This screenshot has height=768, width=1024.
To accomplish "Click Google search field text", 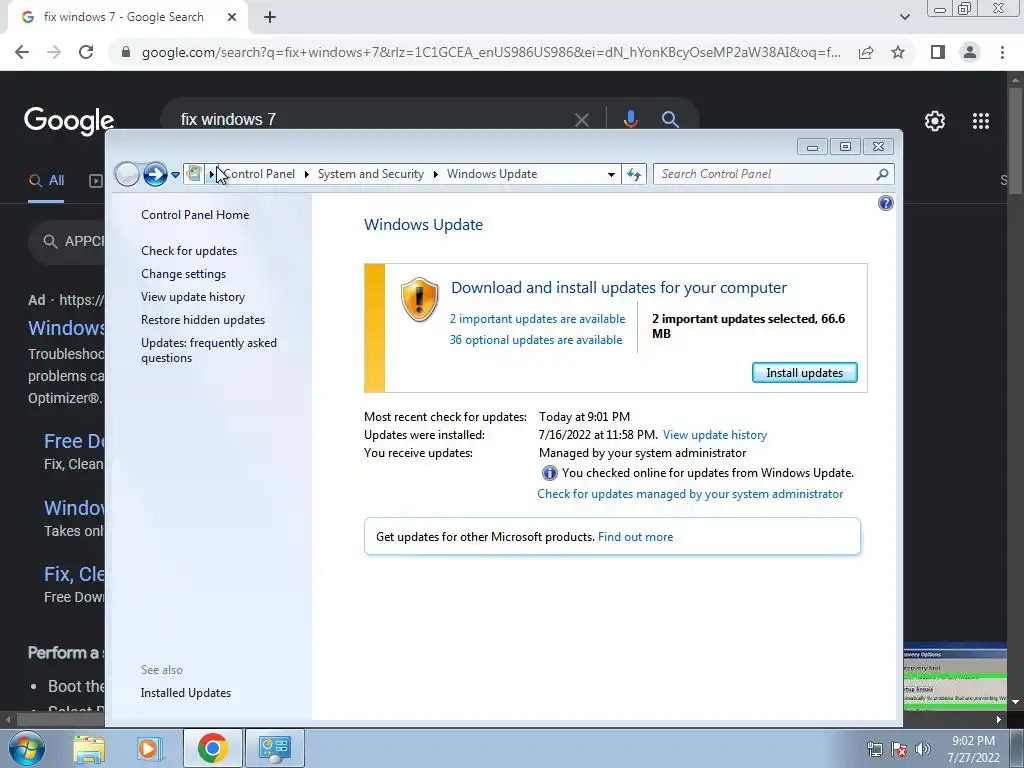I will (228, 120).
